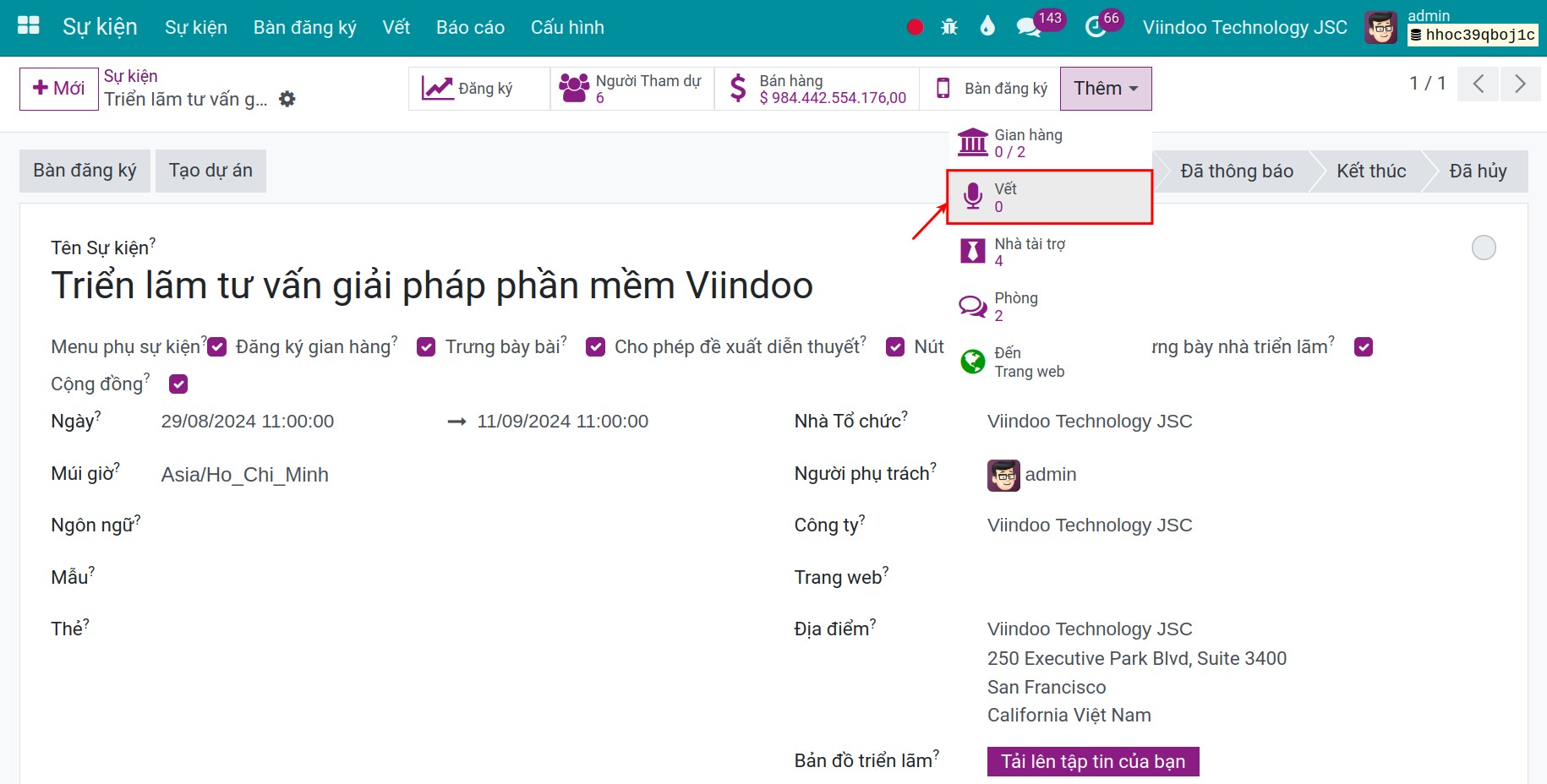Open the Báo cáo menu
This screenshot has width=1547, height=784.
tap(470, 27)
